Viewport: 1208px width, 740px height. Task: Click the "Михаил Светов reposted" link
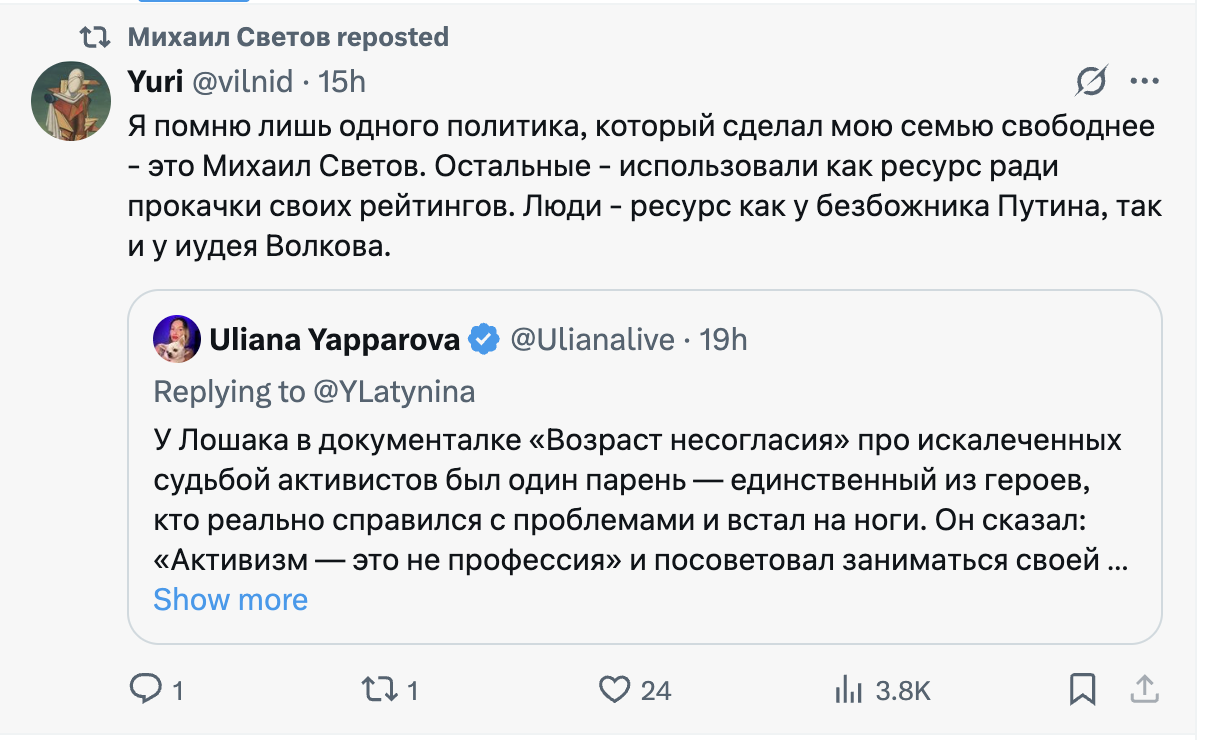click(288, 38)
